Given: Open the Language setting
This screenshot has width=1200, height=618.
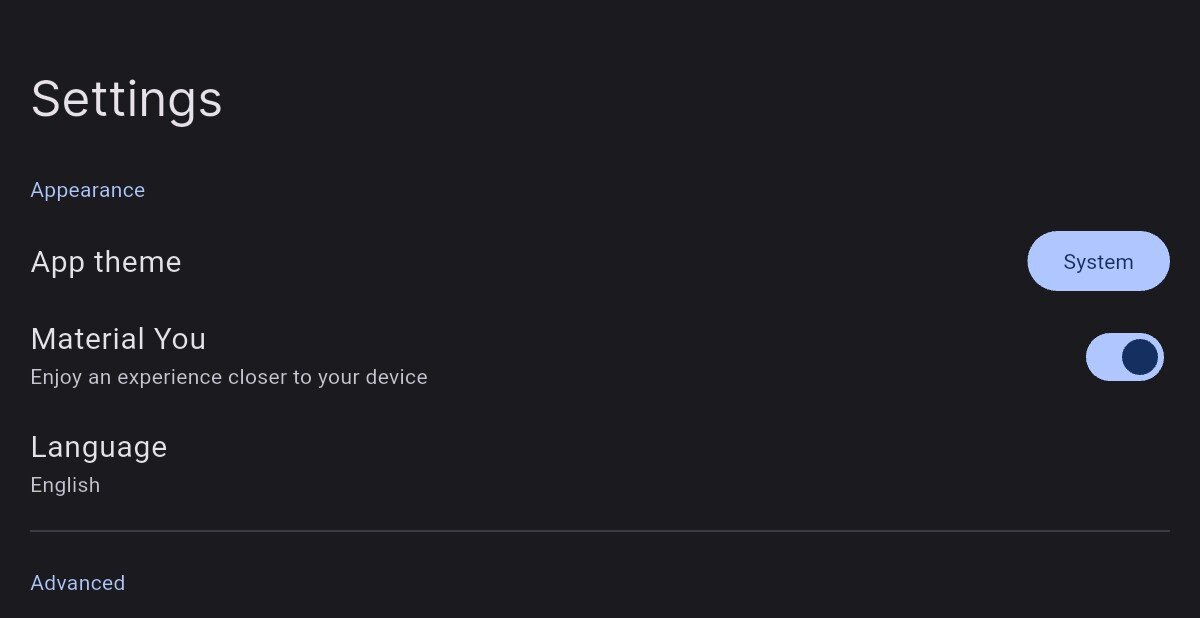Looking at the screenshot, I should point(99,447).
